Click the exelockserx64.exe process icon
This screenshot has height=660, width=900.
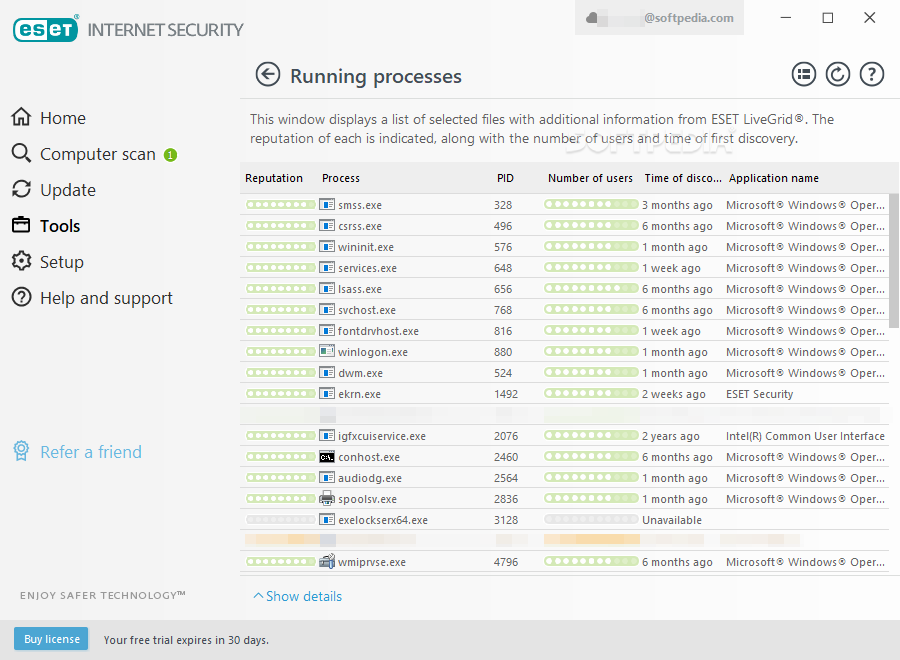(327, 519)
